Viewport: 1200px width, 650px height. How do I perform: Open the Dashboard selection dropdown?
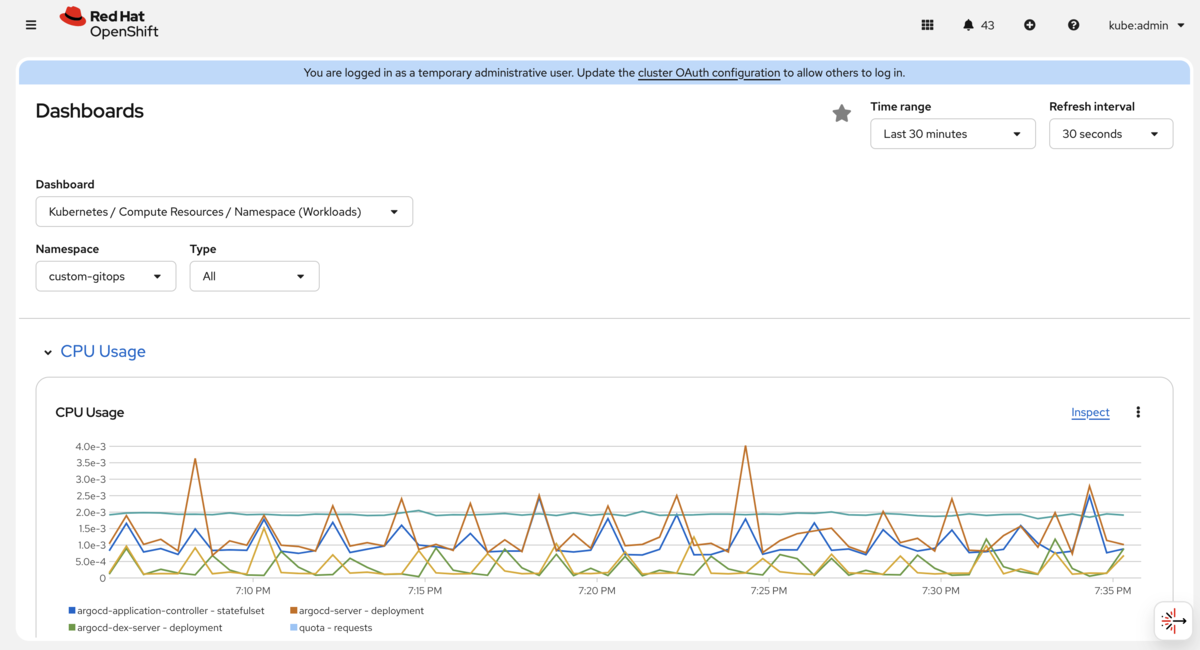pos(224,212)
